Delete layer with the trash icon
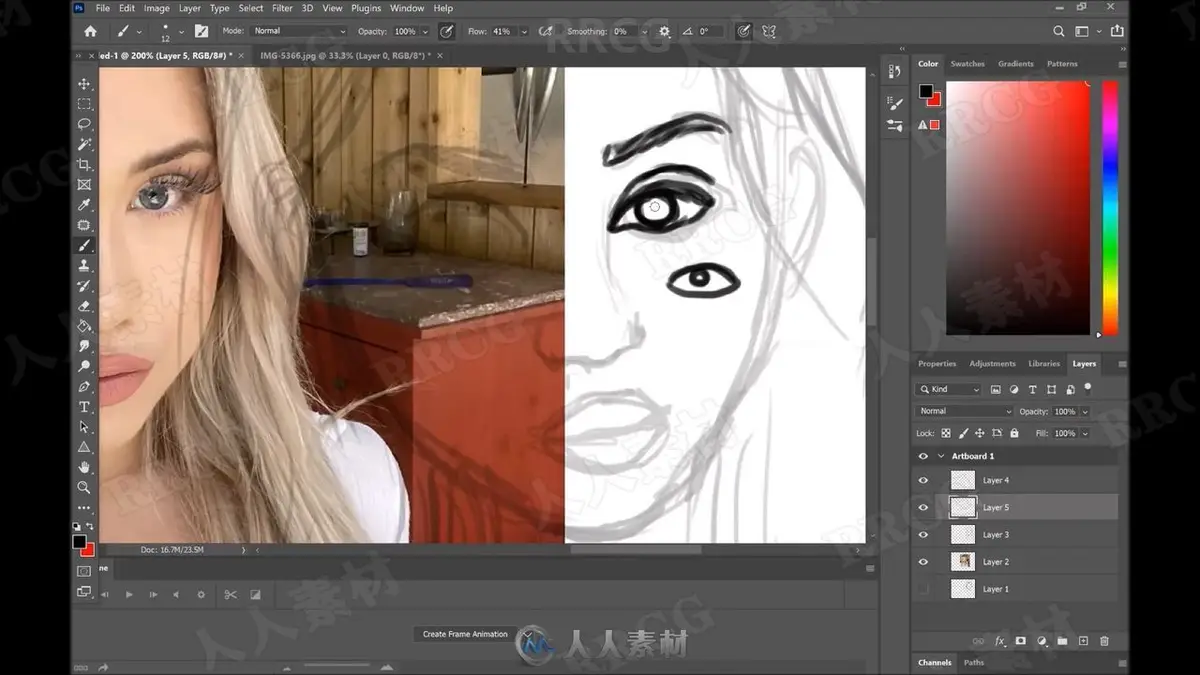Viewport: 1200px width, 675px height. tap(1104, 641)
